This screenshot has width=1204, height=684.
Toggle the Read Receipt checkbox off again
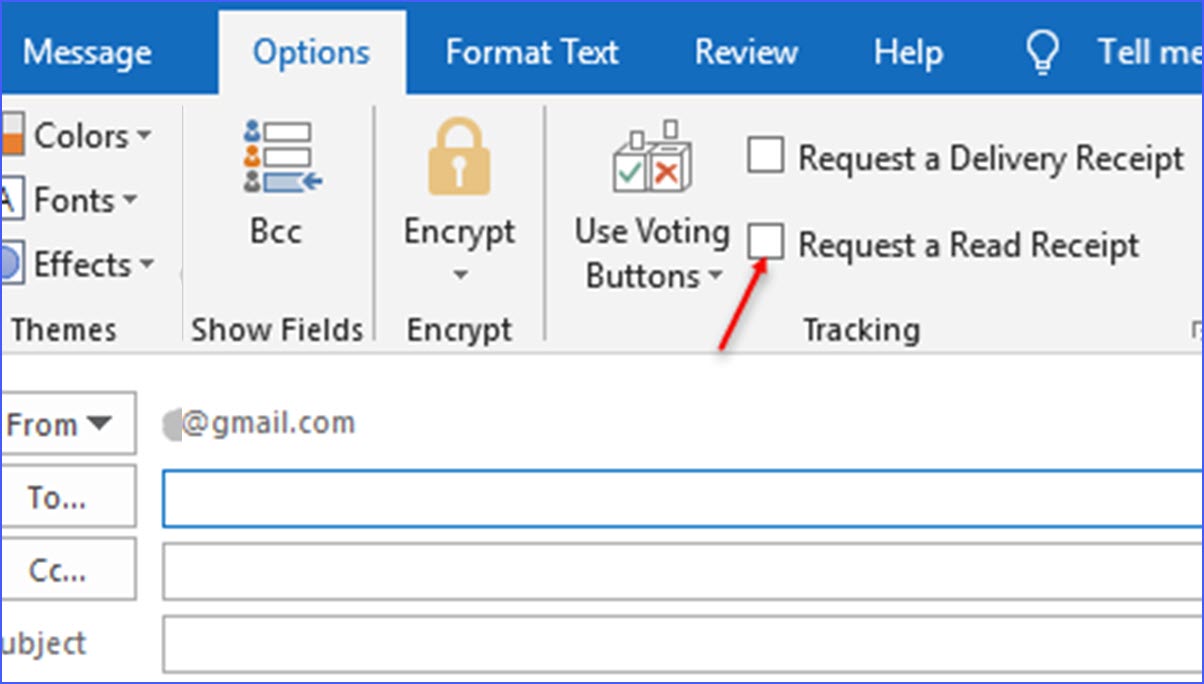pos(765,242)
